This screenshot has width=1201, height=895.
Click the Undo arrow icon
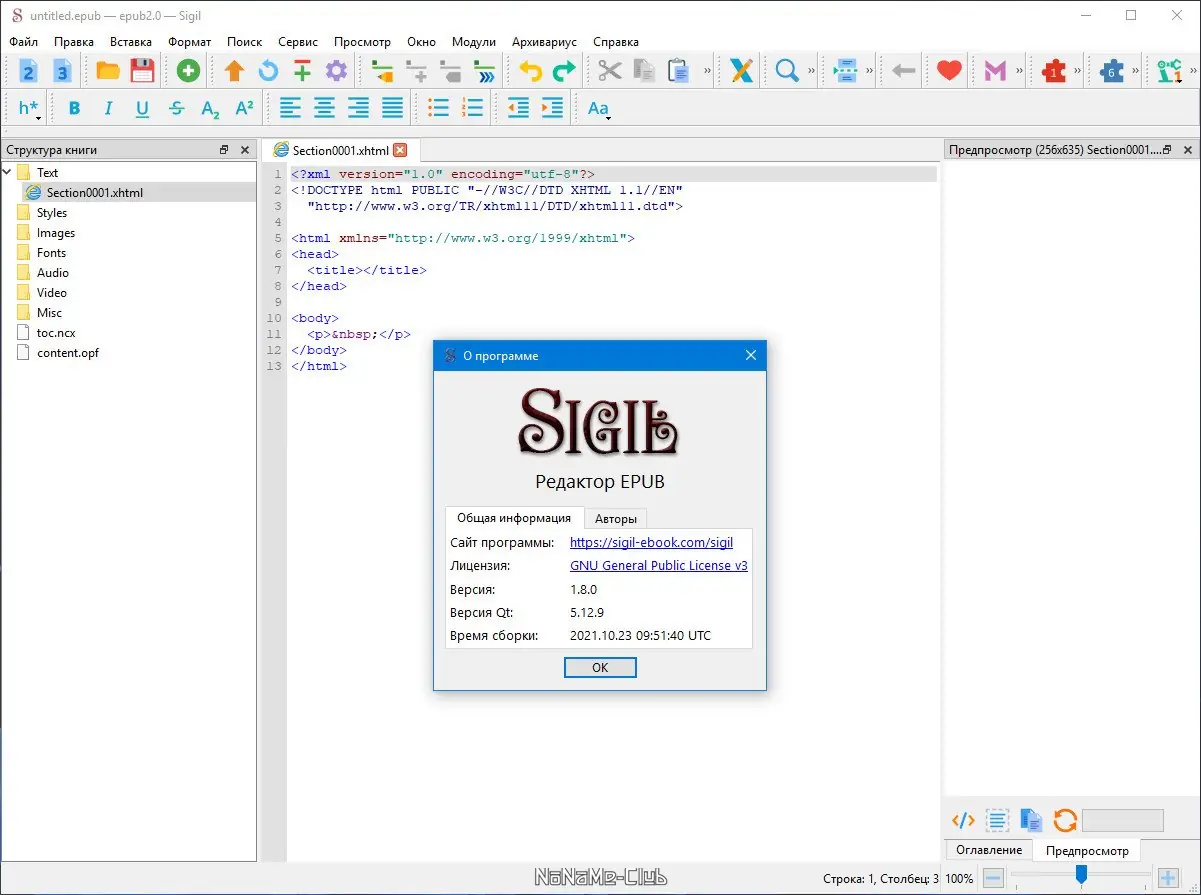530,71
